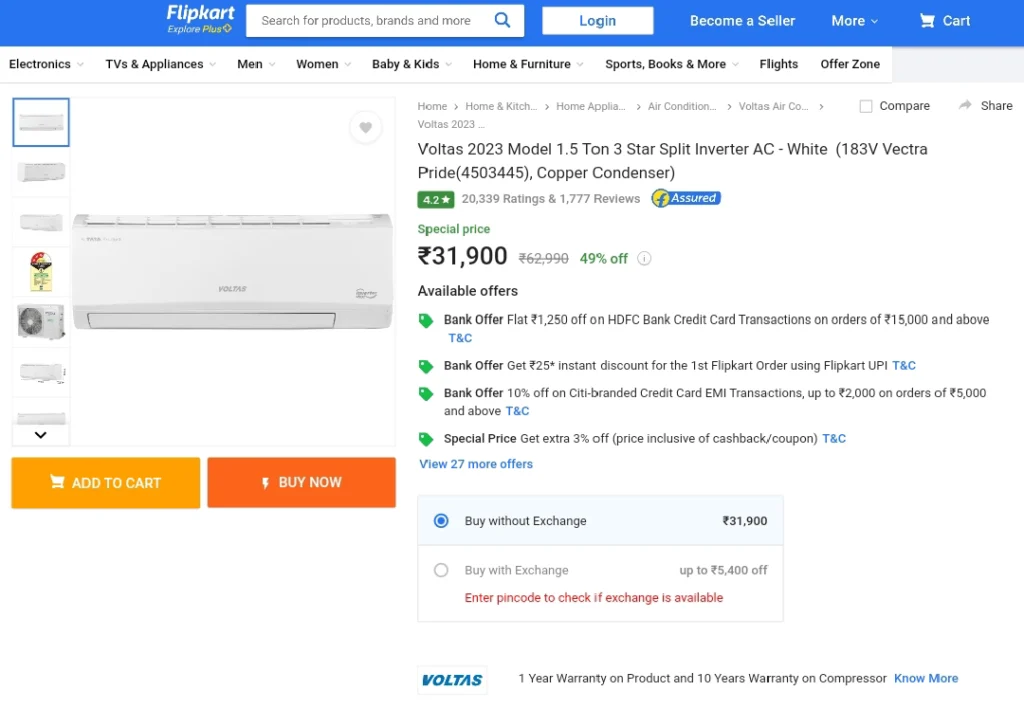Click the product search input field

click(366, 21)
